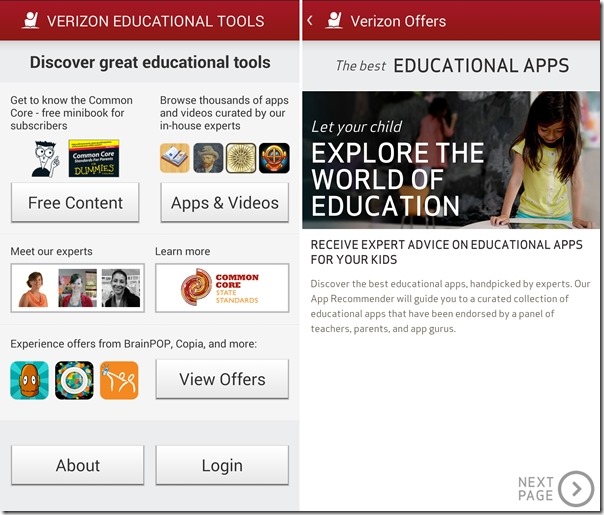The width and height of the screenshot is (604, 515).
Task: Tap the compass rose app icon
Action: (241, 158)
